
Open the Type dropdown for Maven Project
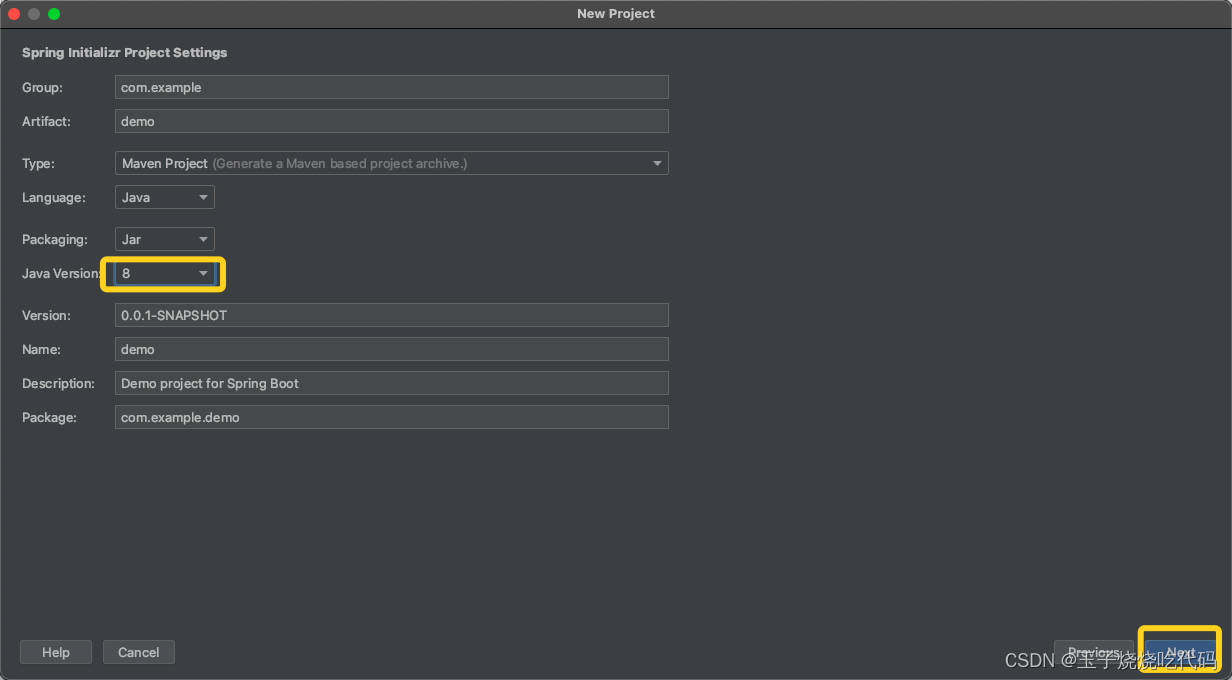click(391, 163)
